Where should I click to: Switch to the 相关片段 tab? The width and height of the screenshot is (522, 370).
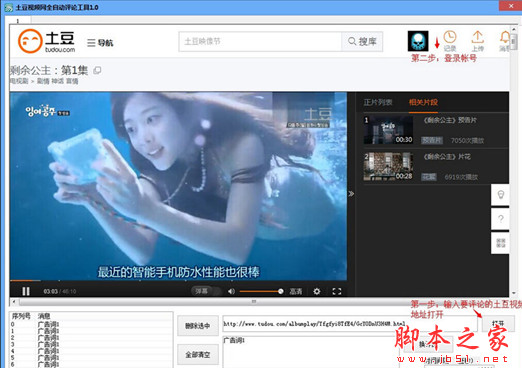pyautogui.click(x=423, y=102)
